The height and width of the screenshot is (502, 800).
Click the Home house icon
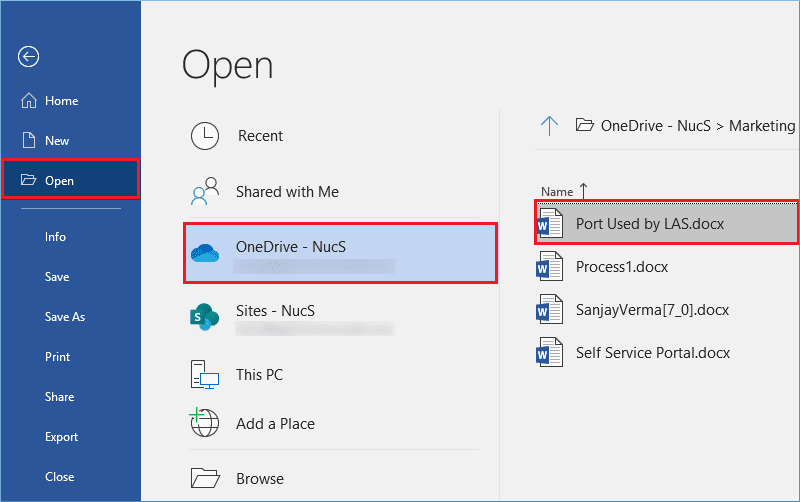[29, 101]
